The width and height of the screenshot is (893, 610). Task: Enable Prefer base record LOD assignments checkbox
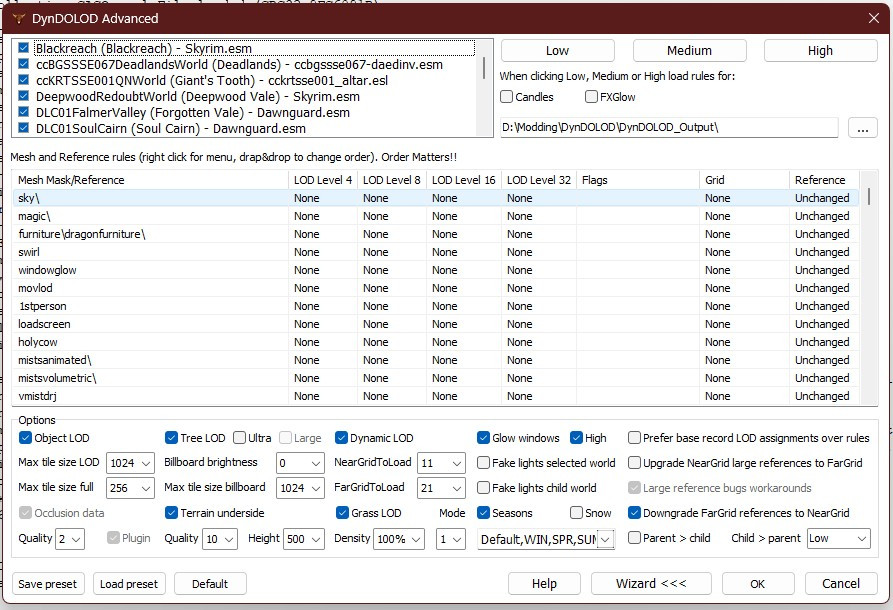[x=634, y=437]
